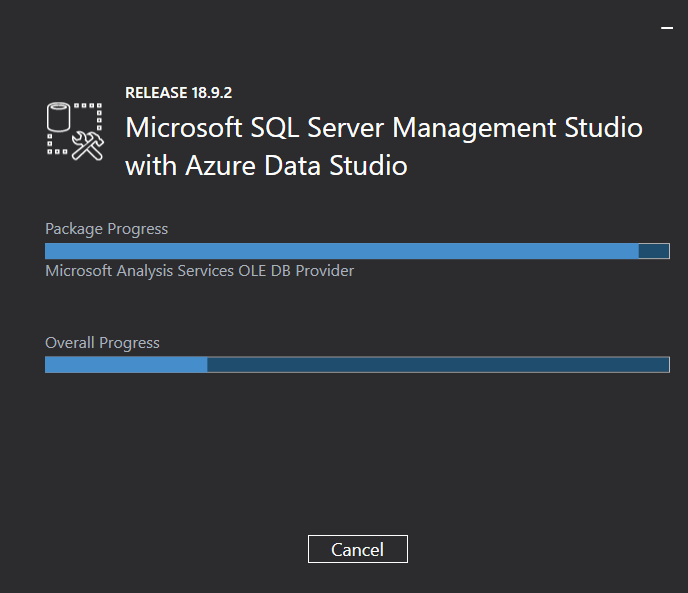Click the SQL Server Management Studio logo

click(75, 132)
